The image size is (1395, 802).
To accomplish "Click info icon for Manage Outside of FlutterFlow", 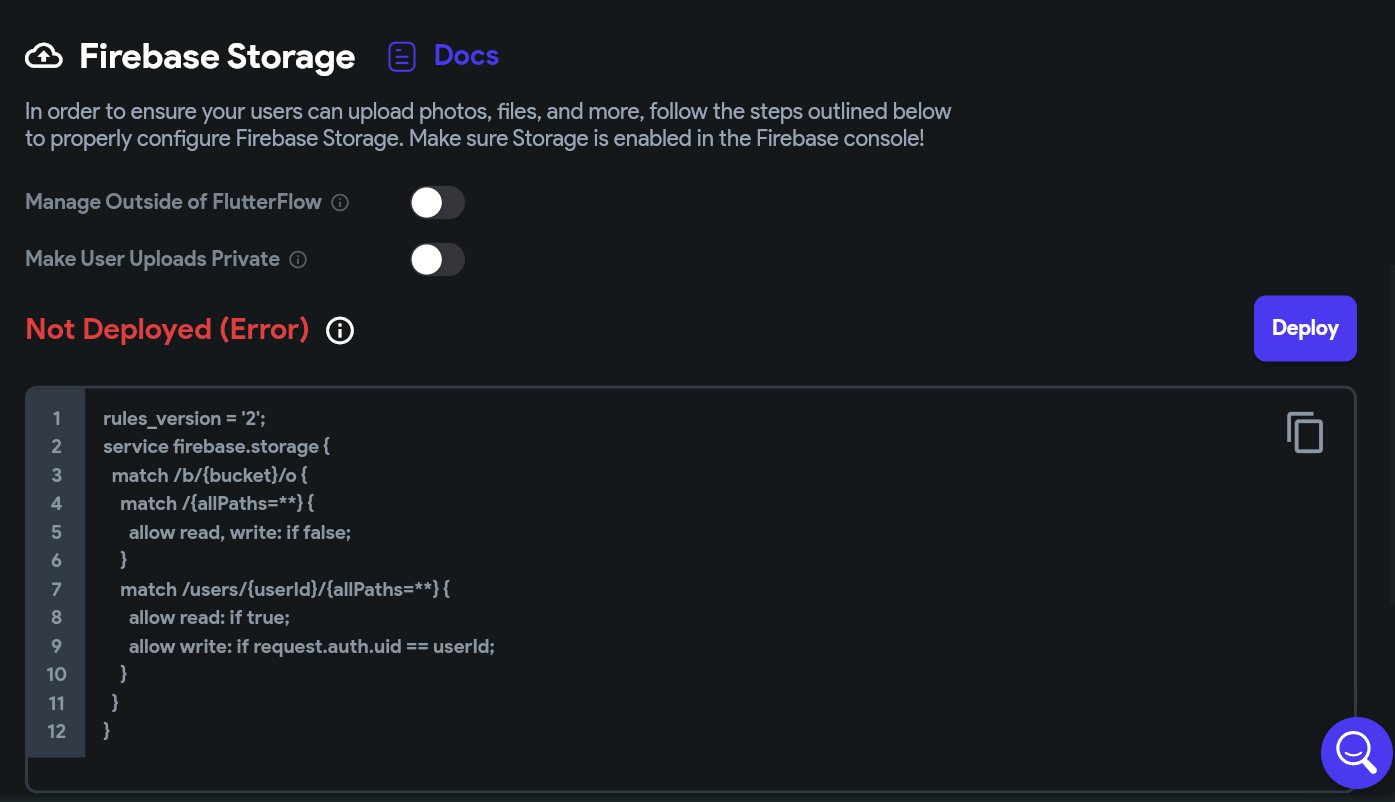I will pyautogui.click(x=340, y=203).
